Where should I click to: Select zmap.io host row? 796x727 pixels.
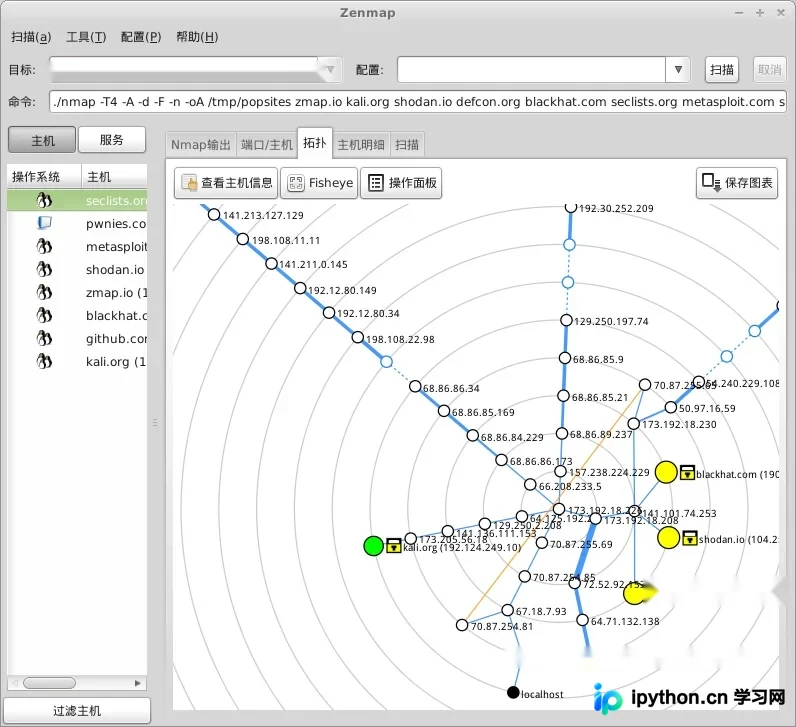coord(77,292)
